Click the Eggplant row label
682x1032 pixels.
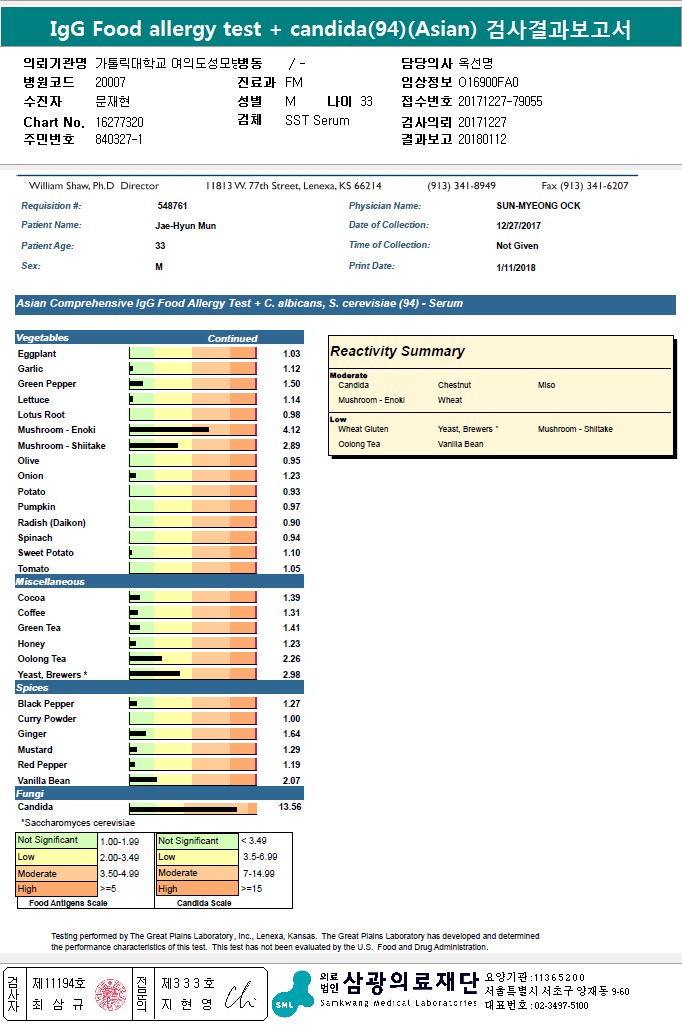[x=37, y=354]
